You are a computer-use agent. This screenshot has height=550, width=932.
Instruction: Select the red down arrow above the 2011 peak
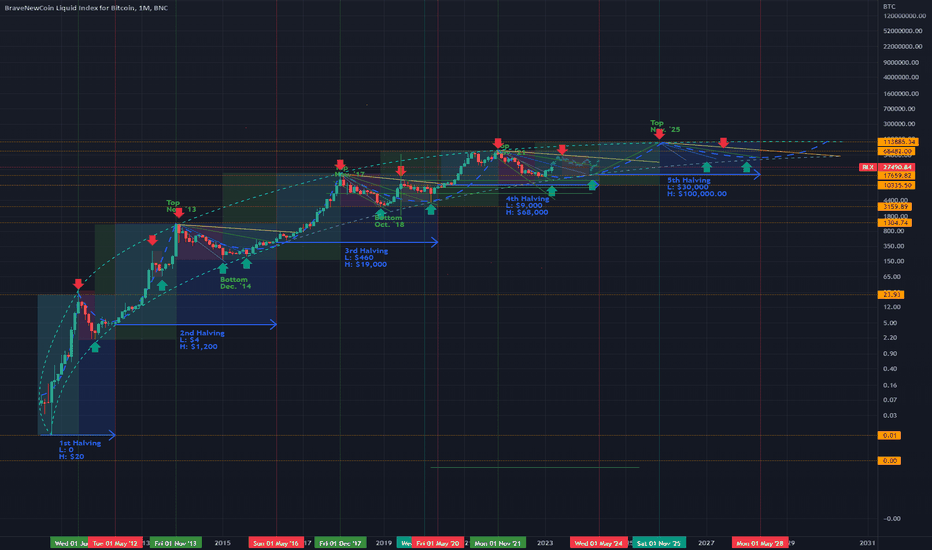(x=78, y=284)
